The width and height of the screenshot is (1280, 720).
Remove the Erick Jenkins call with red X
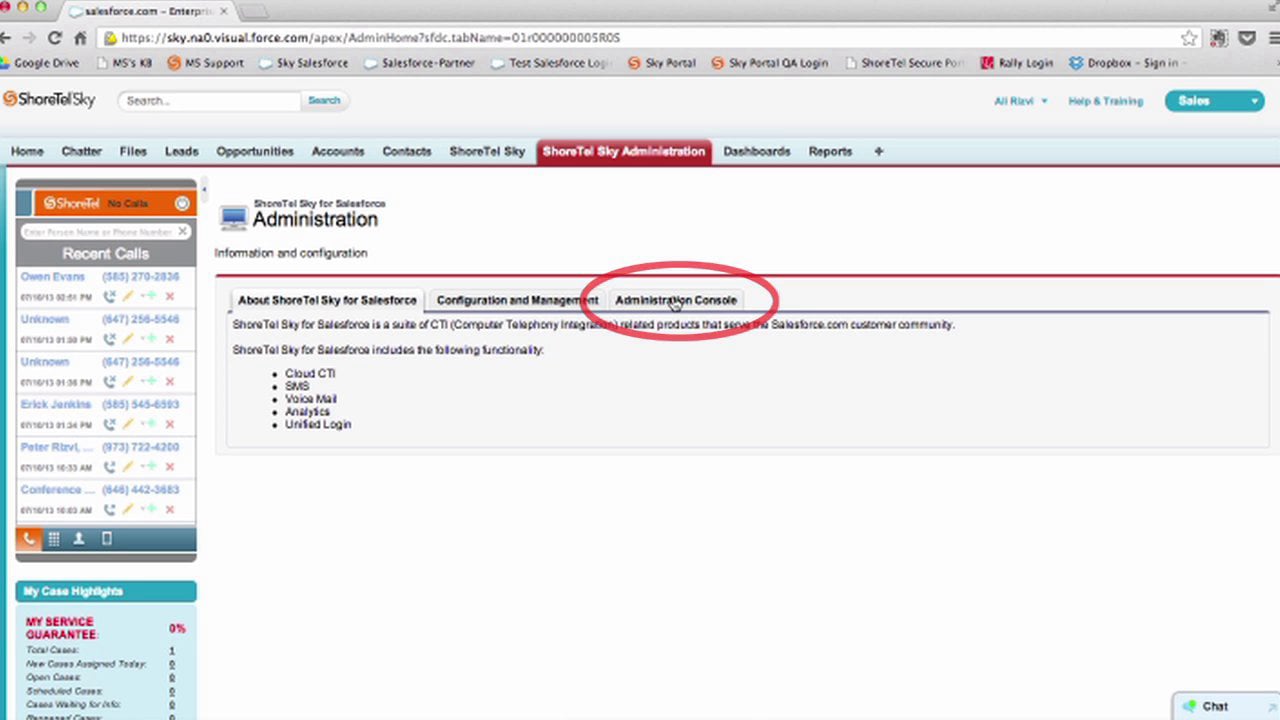[169, 424]
